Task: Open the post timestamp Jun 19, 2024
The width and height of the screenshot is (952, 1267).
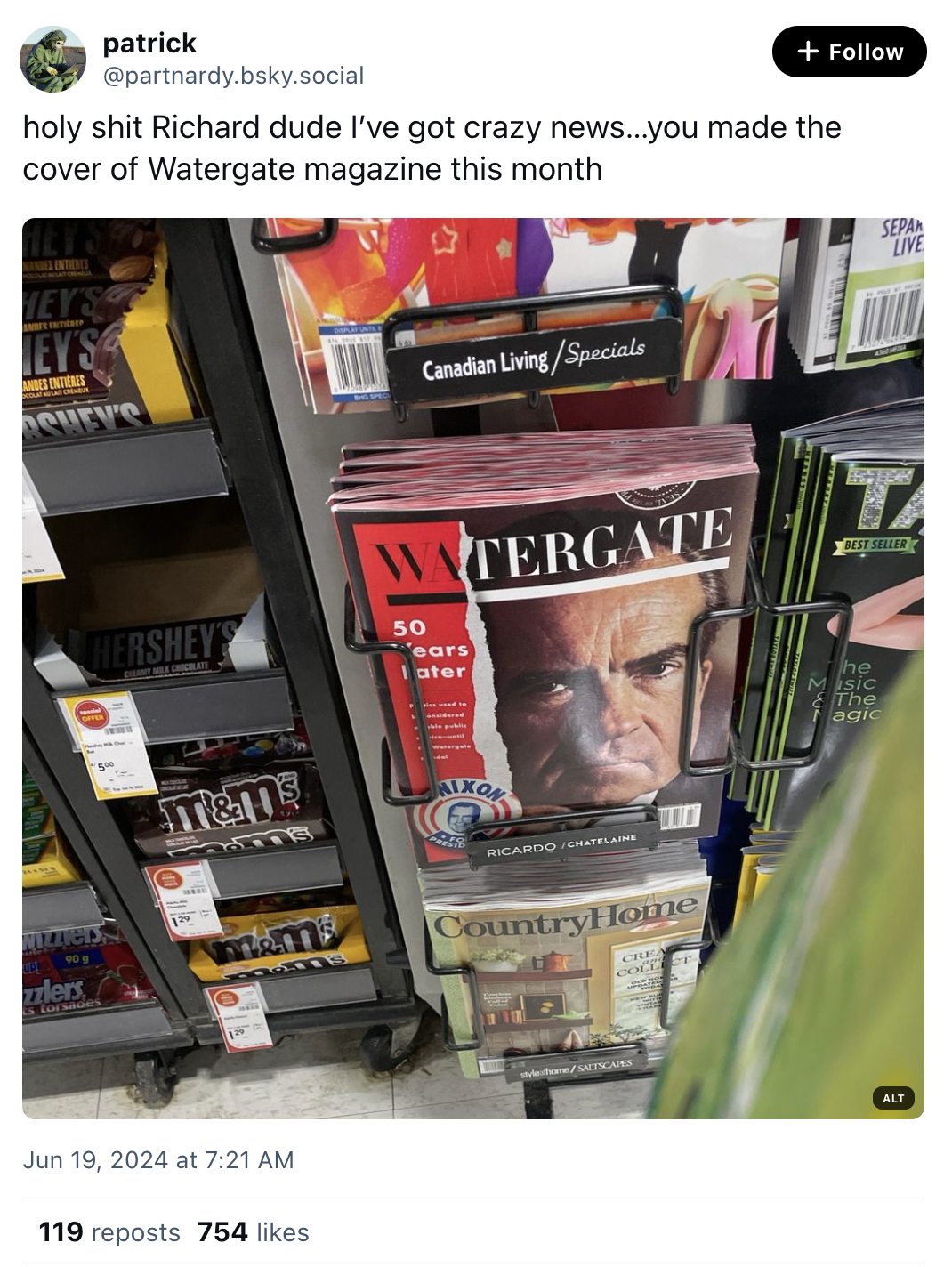Action: click(x=158, y=1160)
